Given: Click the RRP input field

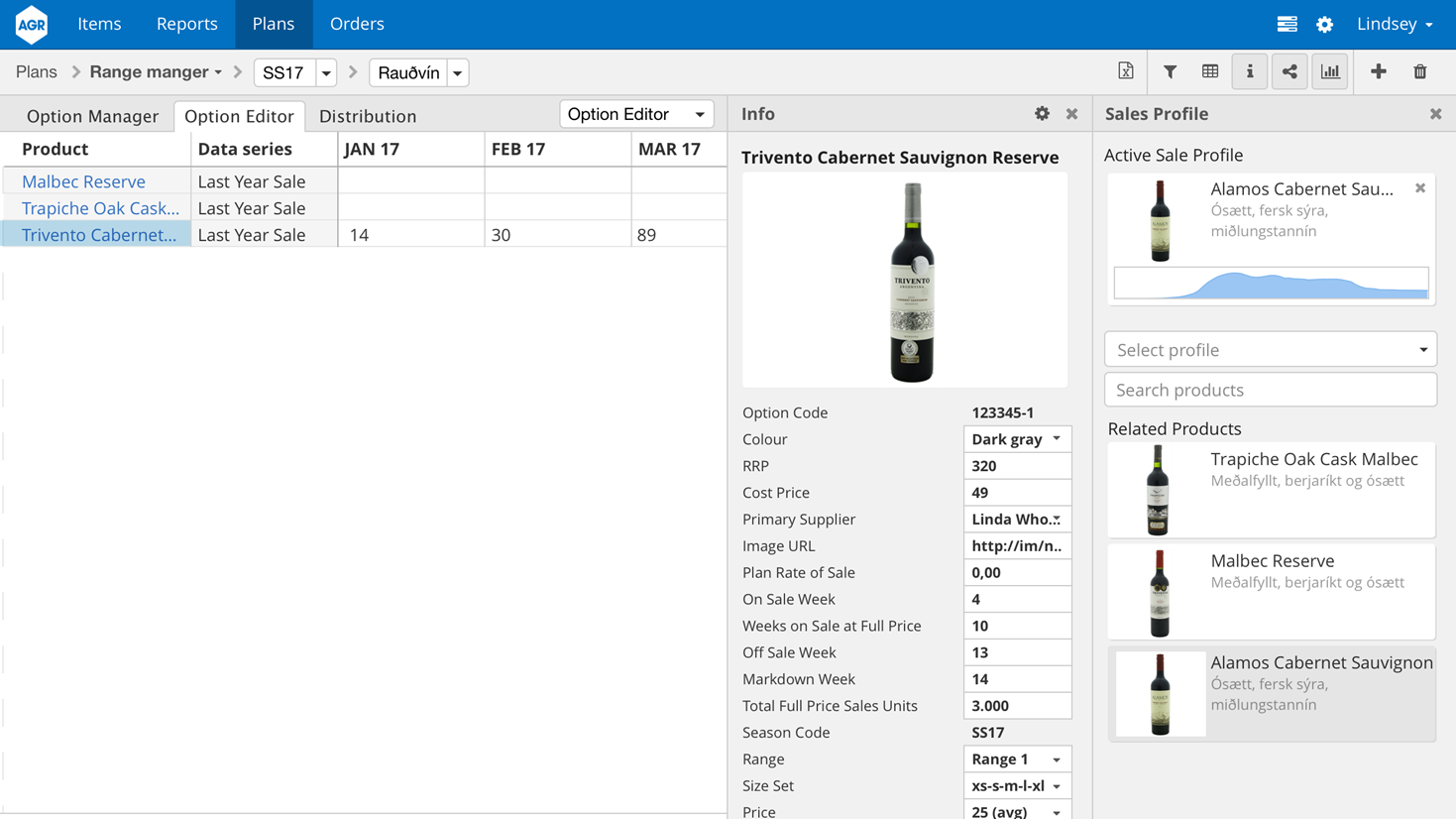Looking at the screenshot, I should pyautogui.click(x=1017, y=466).
